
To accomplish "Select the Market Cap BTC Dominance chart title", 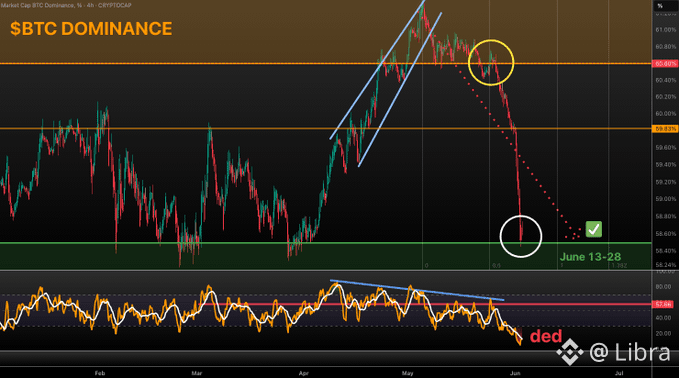I will 66,5.
